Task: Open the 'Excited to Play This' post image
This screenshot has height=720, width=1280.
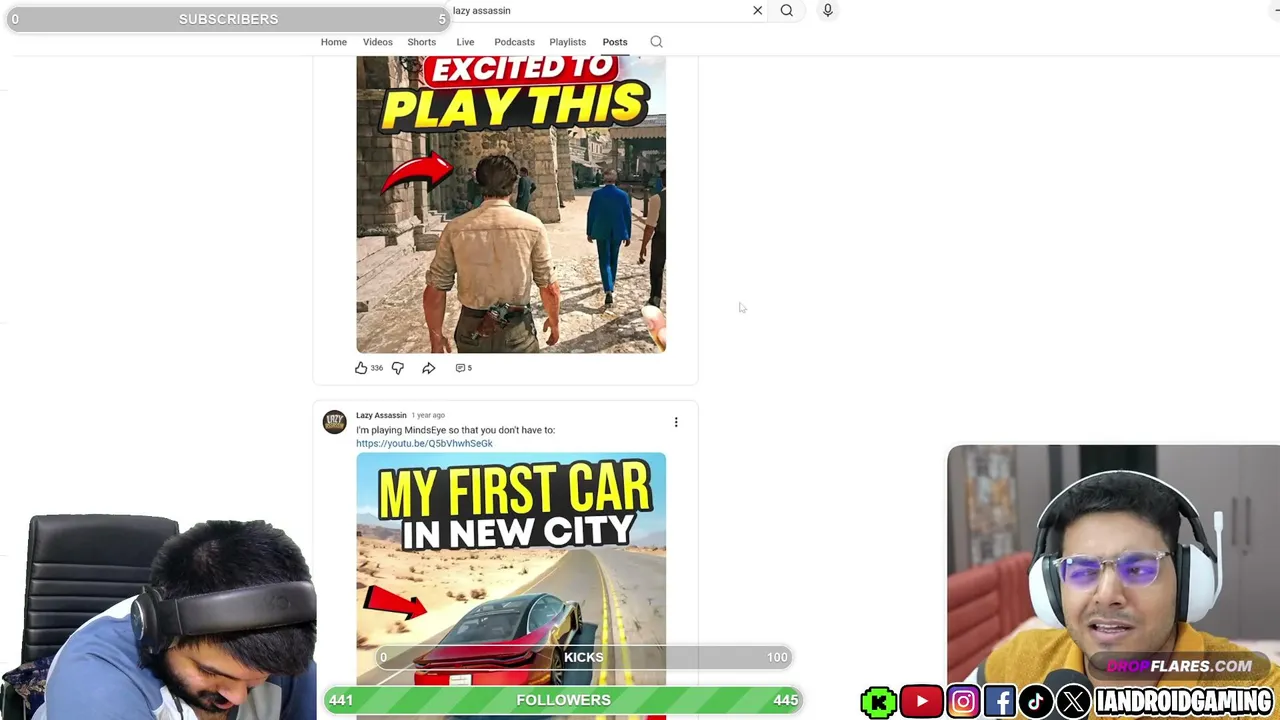Action: coord(511,204)
